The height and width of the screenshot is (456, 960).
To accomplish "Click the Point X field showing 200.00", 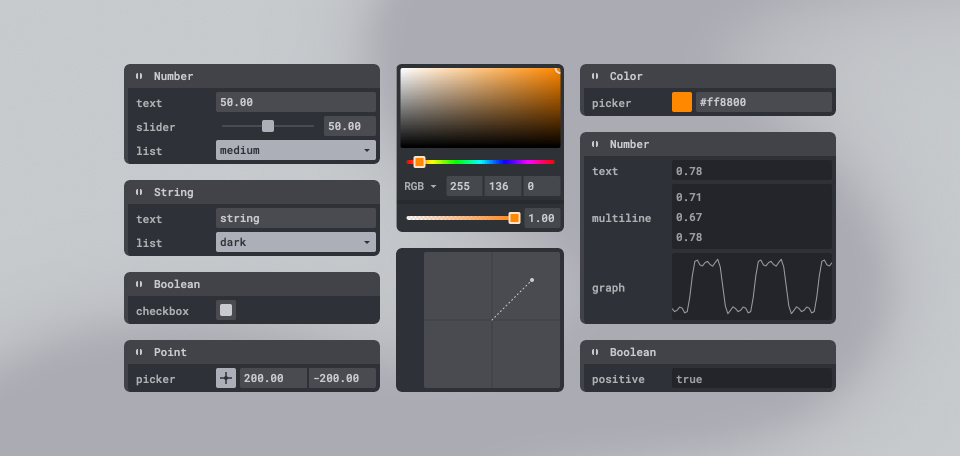I will [273, 378].
